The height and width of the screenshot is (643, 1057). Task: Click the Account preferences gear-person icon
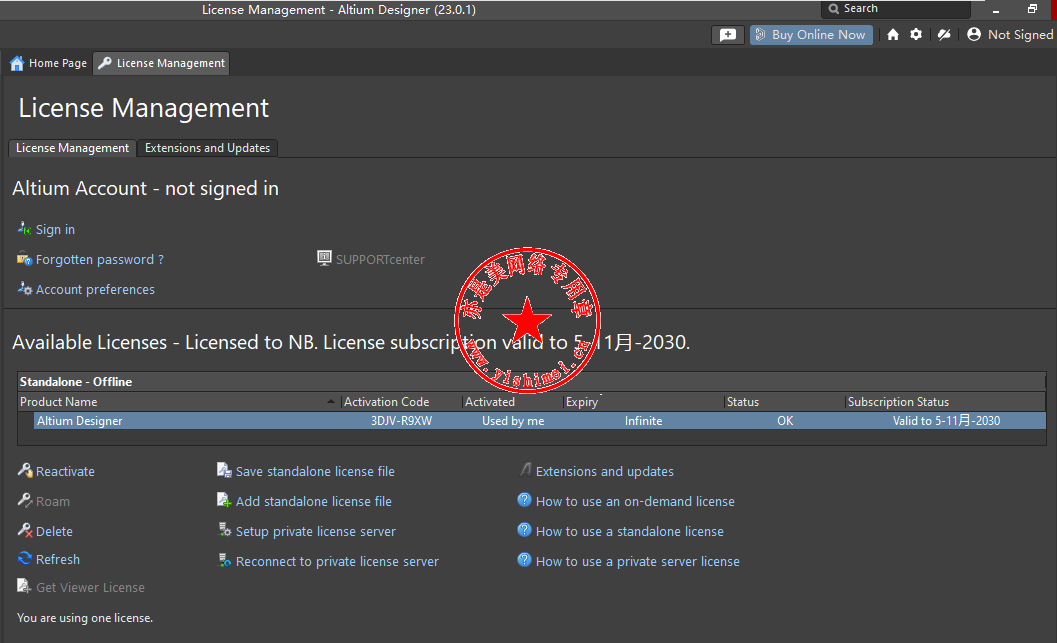(x=24, y=288)
